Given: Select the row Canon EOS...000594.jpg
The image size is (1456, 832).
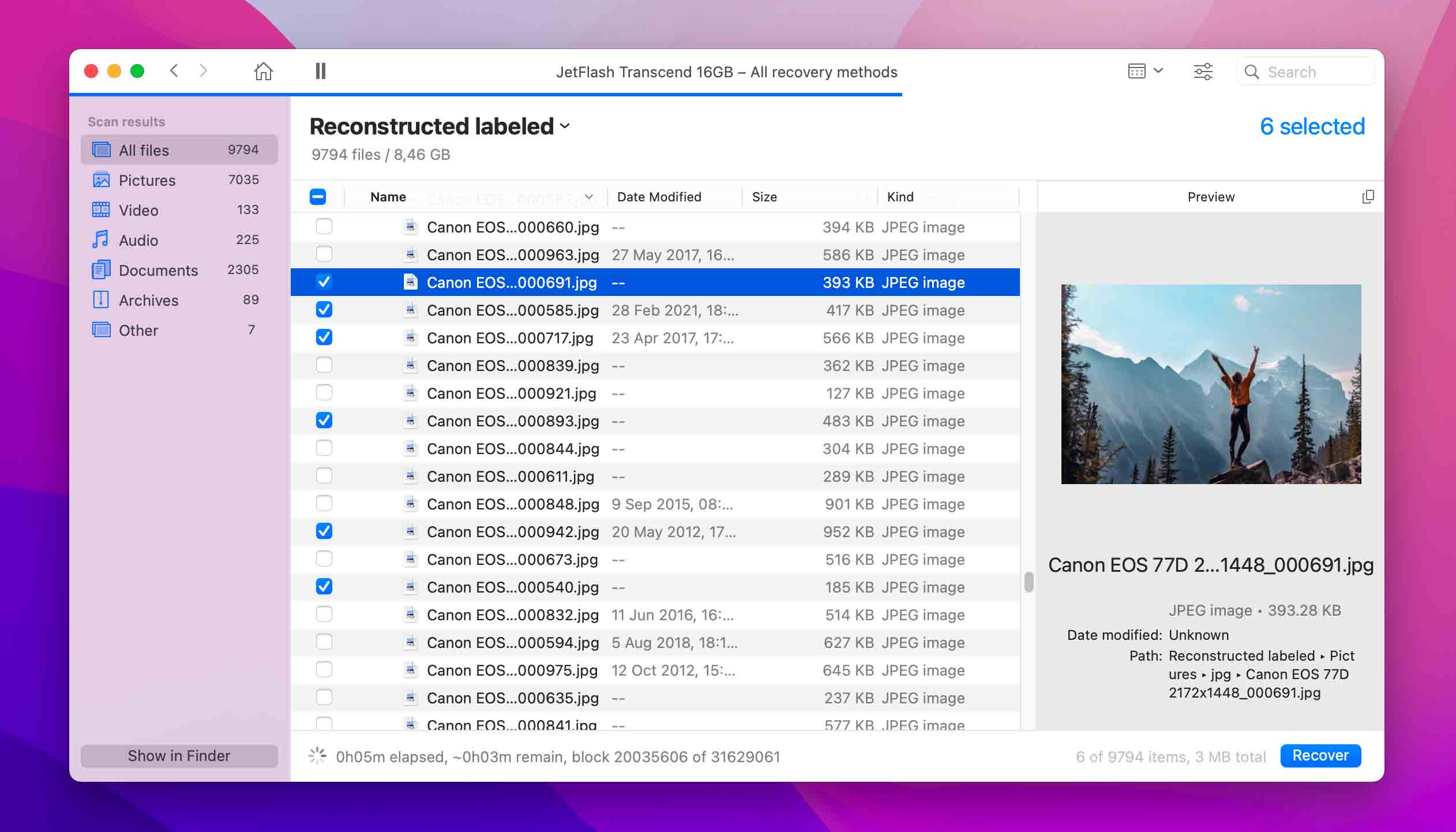Looking at the screenshot, I should [x=655, y=642].
